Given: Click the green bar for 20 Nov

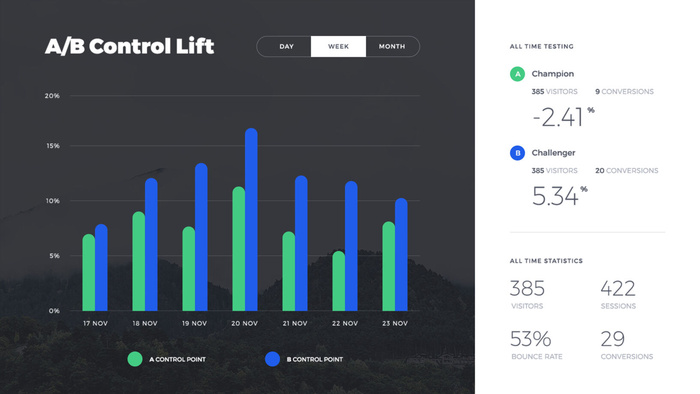Looking at the screenshot, I should [239, 249].
